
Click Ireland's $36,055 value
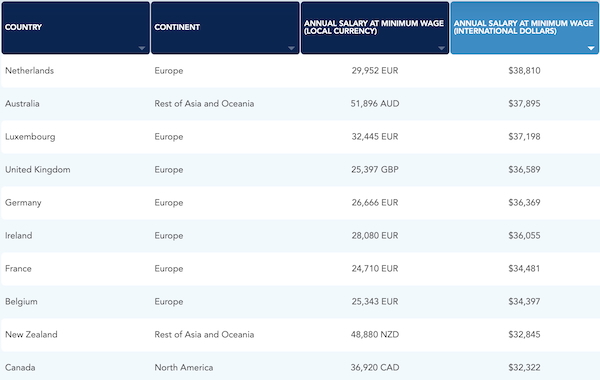tap(524, 235)
